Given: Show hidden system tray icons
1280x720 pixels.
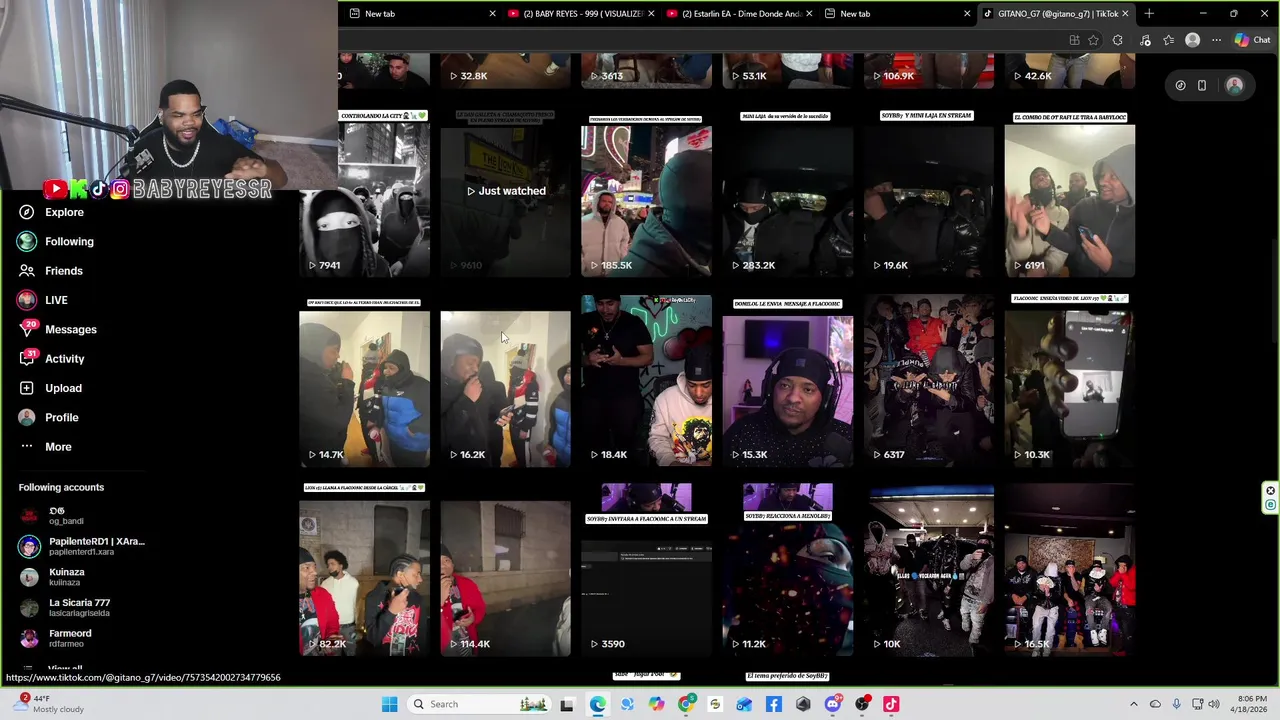Looking at the screenshot, I should 1133,704.
